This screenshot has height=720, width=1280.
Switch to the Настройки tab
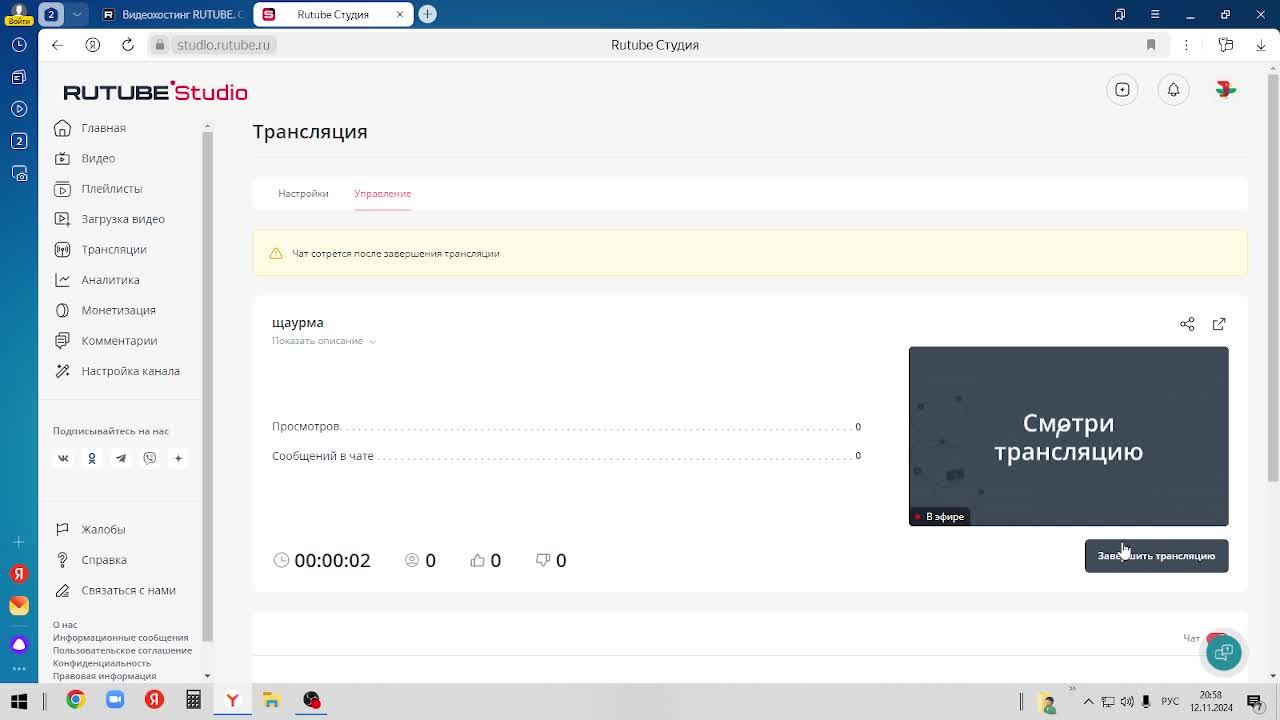pyautogui.click(x=303, y=193)
